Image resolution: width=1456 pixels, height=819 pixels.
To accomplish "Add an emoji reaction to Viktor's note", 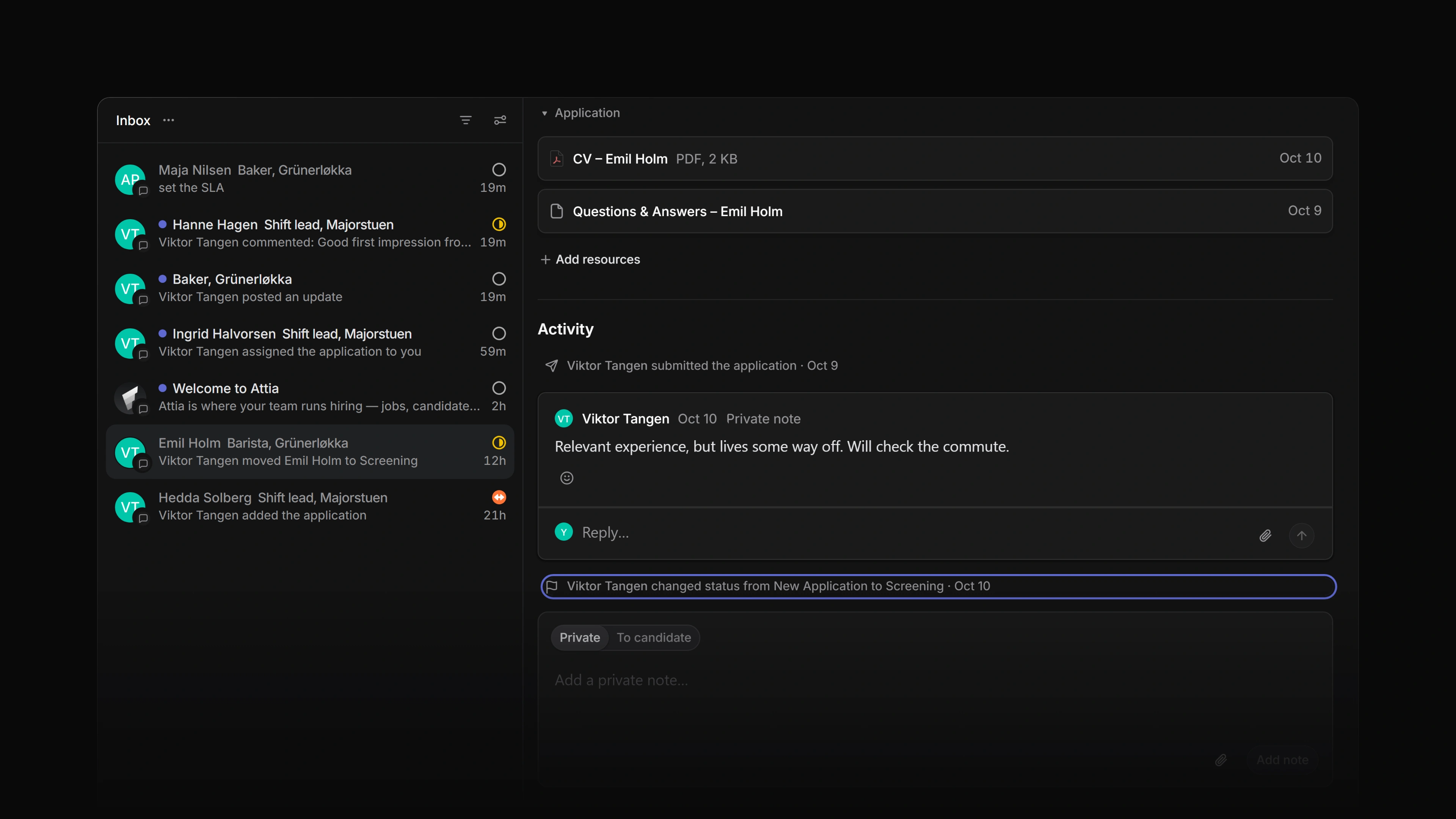I will pos(566,478).
